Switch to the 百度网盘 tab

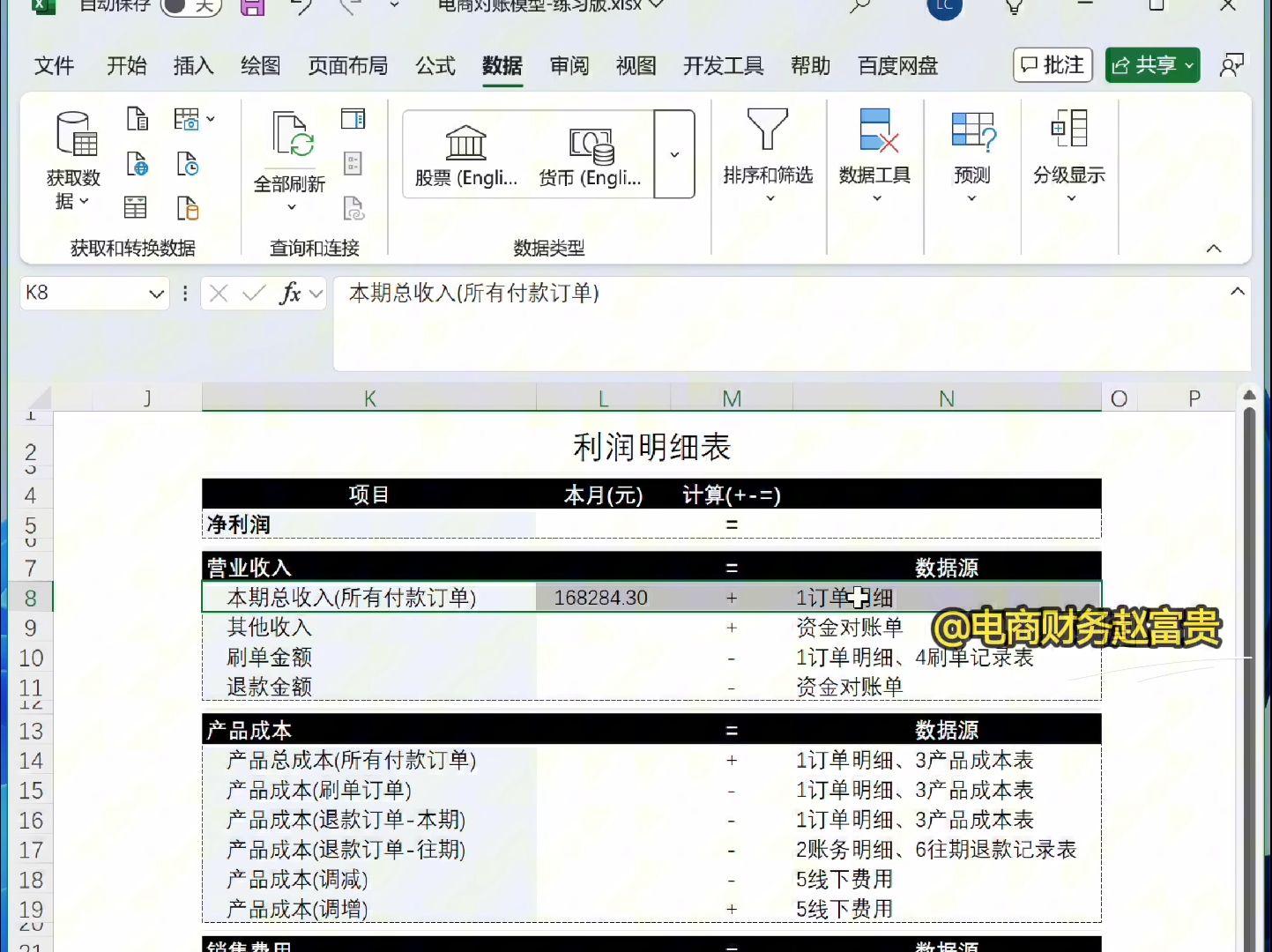coord(898,66)
